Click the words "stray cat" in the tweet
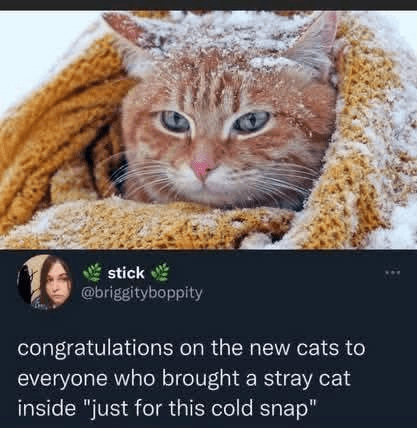 tap(307, 379)
